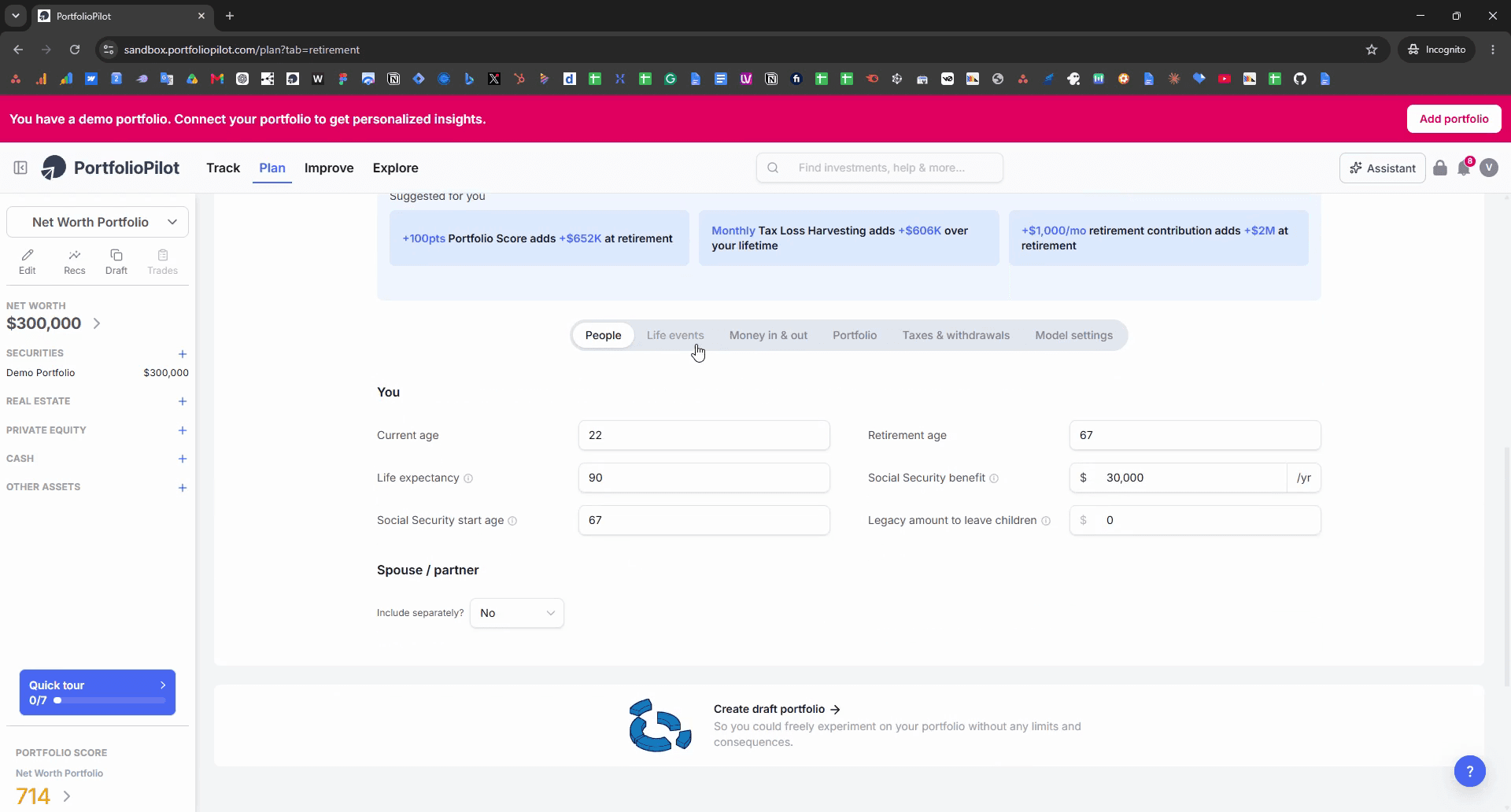1511x812 pixels.
Task: Click Quick tour progress bar
Action: pos(109,700)
